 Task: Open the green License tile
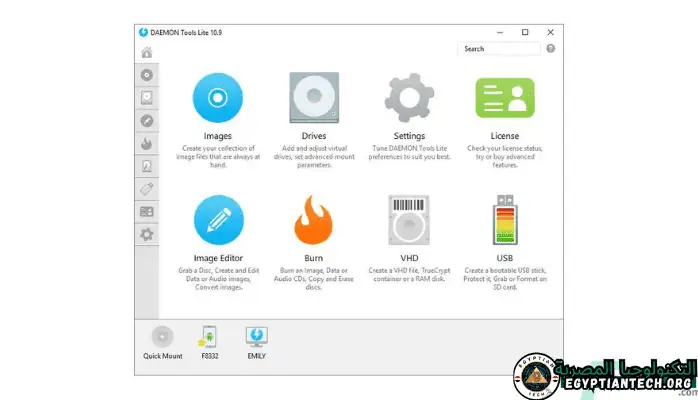504,98
